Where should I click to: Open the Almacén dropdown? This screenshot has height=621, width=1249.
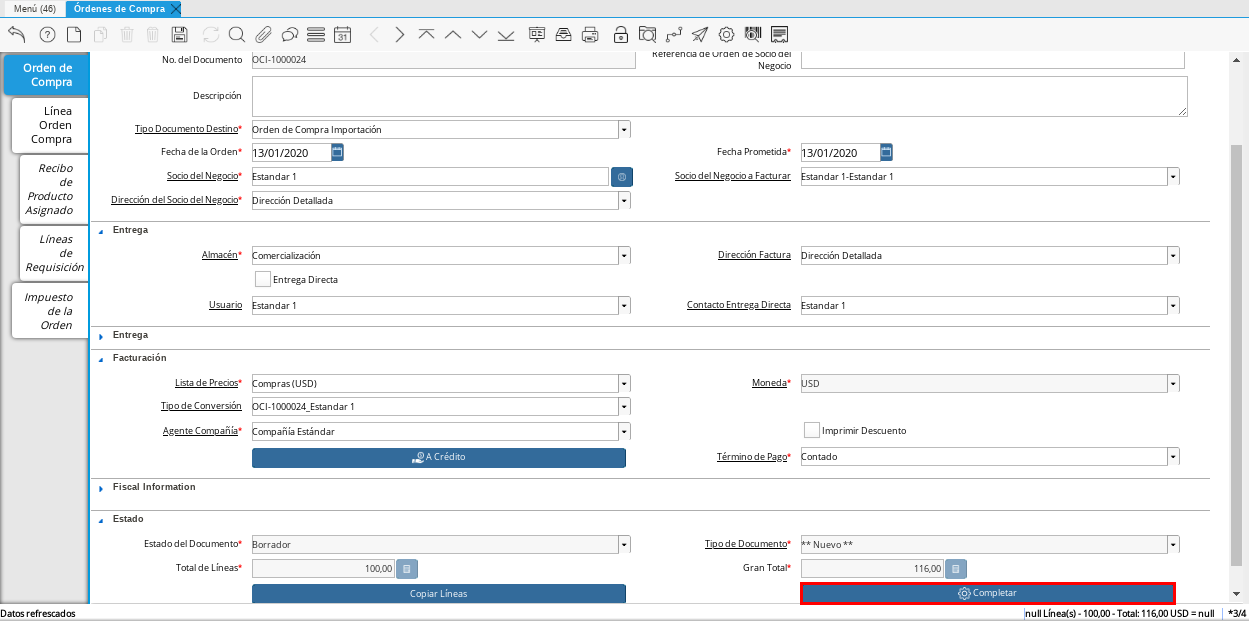(x=624, y=256)
